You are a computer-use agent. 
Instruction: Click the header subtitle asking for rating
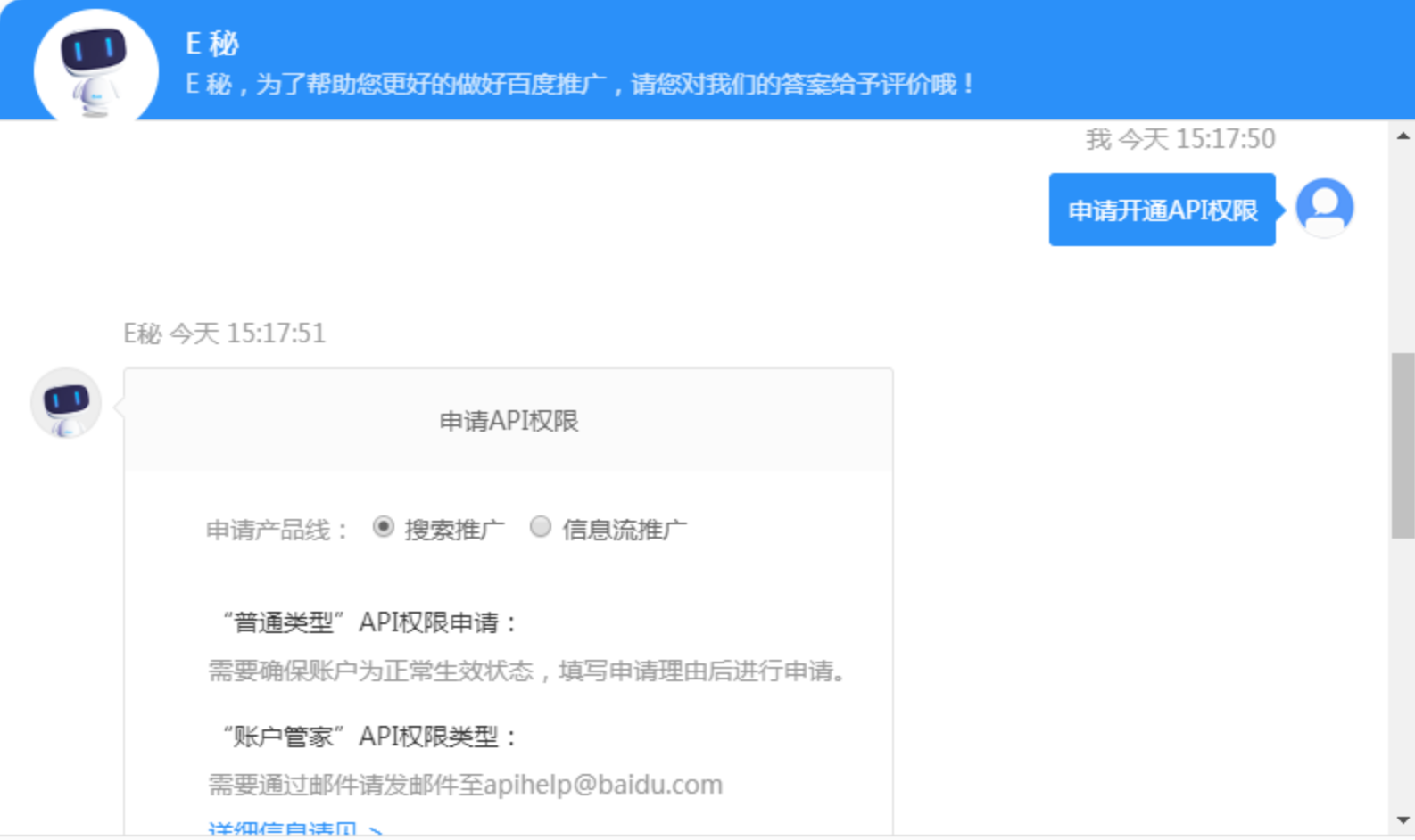(581, 85)
